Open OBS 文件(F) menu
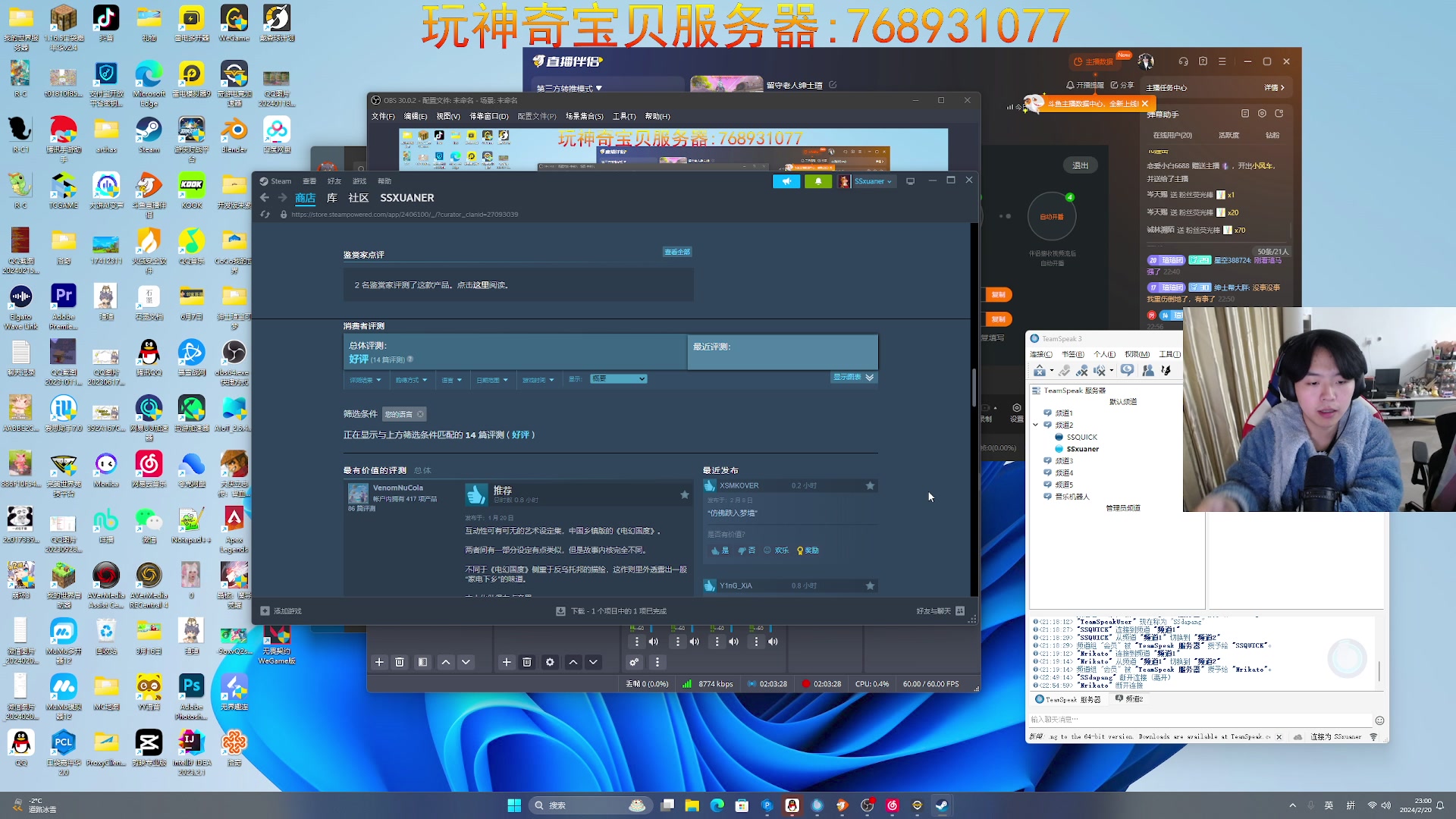 click(383, 117)
